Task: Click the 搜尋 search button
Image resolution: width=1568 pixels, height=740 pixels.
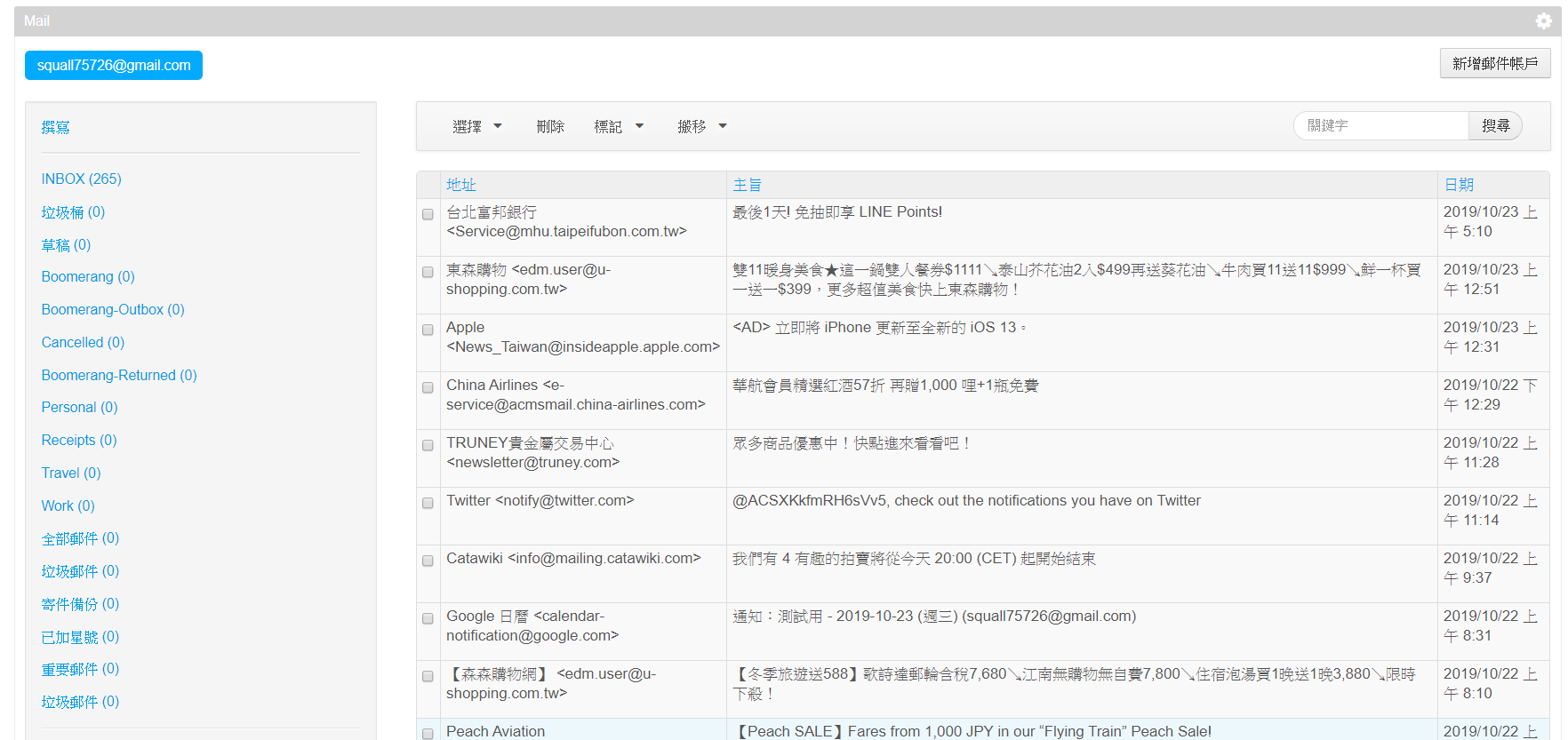Action: [x=1495, y=126]
